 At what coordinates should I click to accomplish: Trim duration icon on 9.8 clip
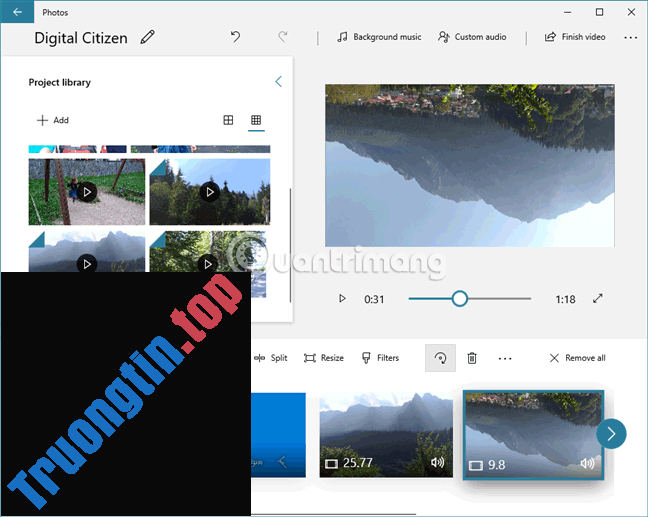click(x=476, y=466)
